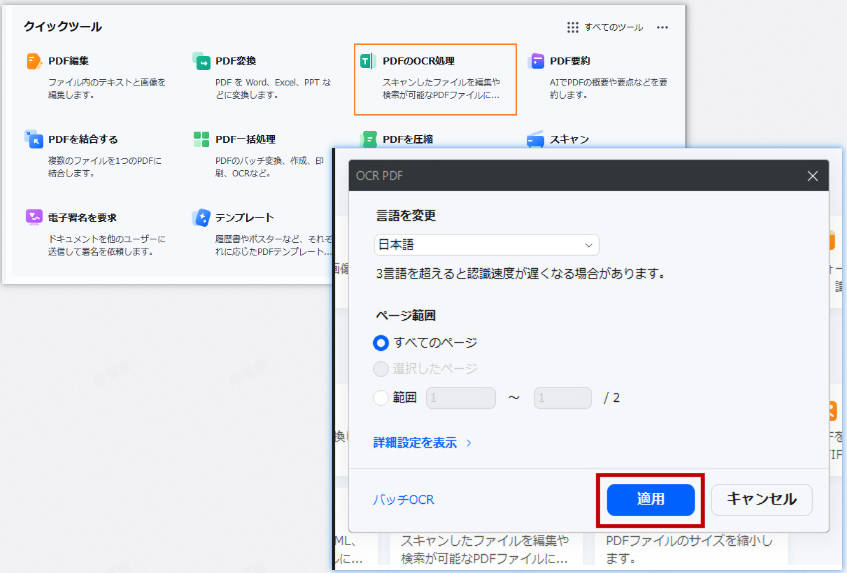Click the PDF編集 title text

click(69, 61)
